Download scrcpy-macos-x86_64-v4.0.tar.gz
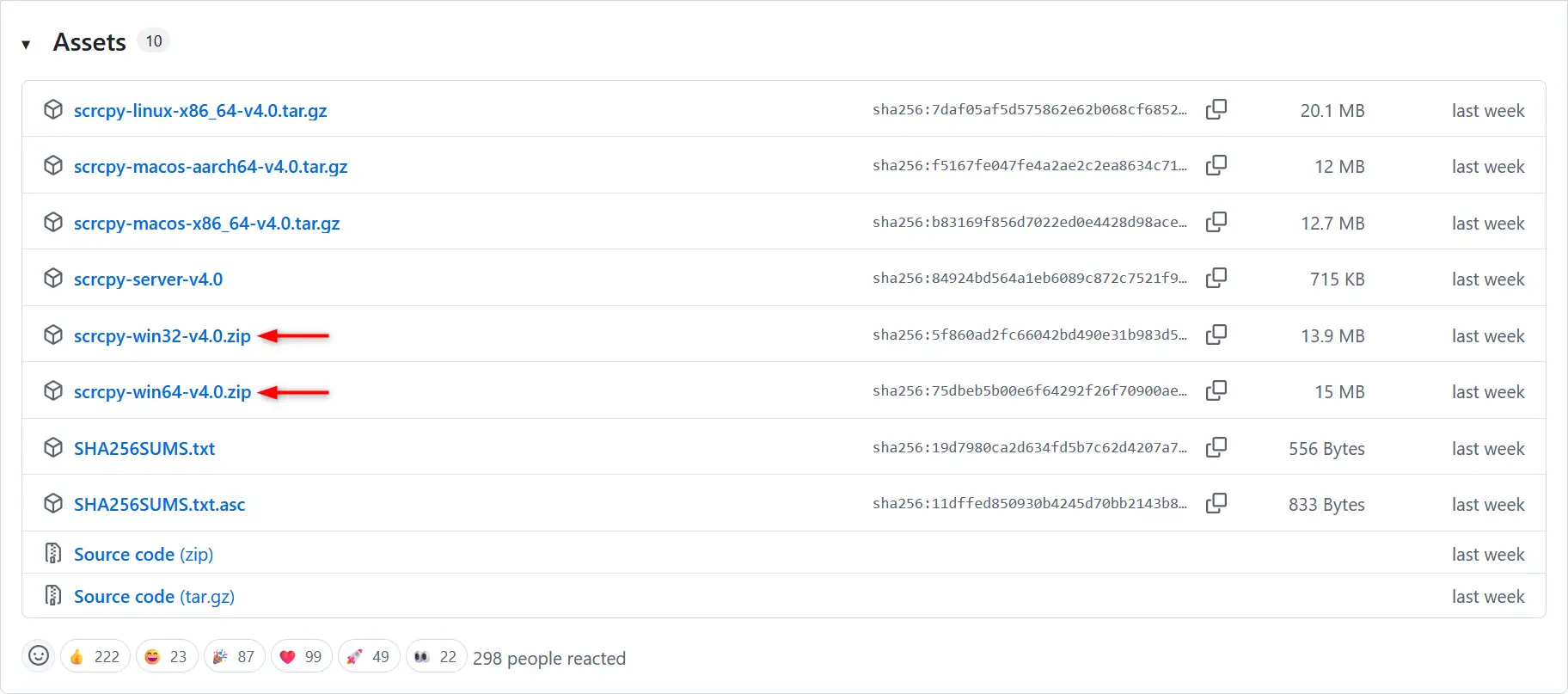Viewport: 1568px width, 694px height. (x=206, y=223)
